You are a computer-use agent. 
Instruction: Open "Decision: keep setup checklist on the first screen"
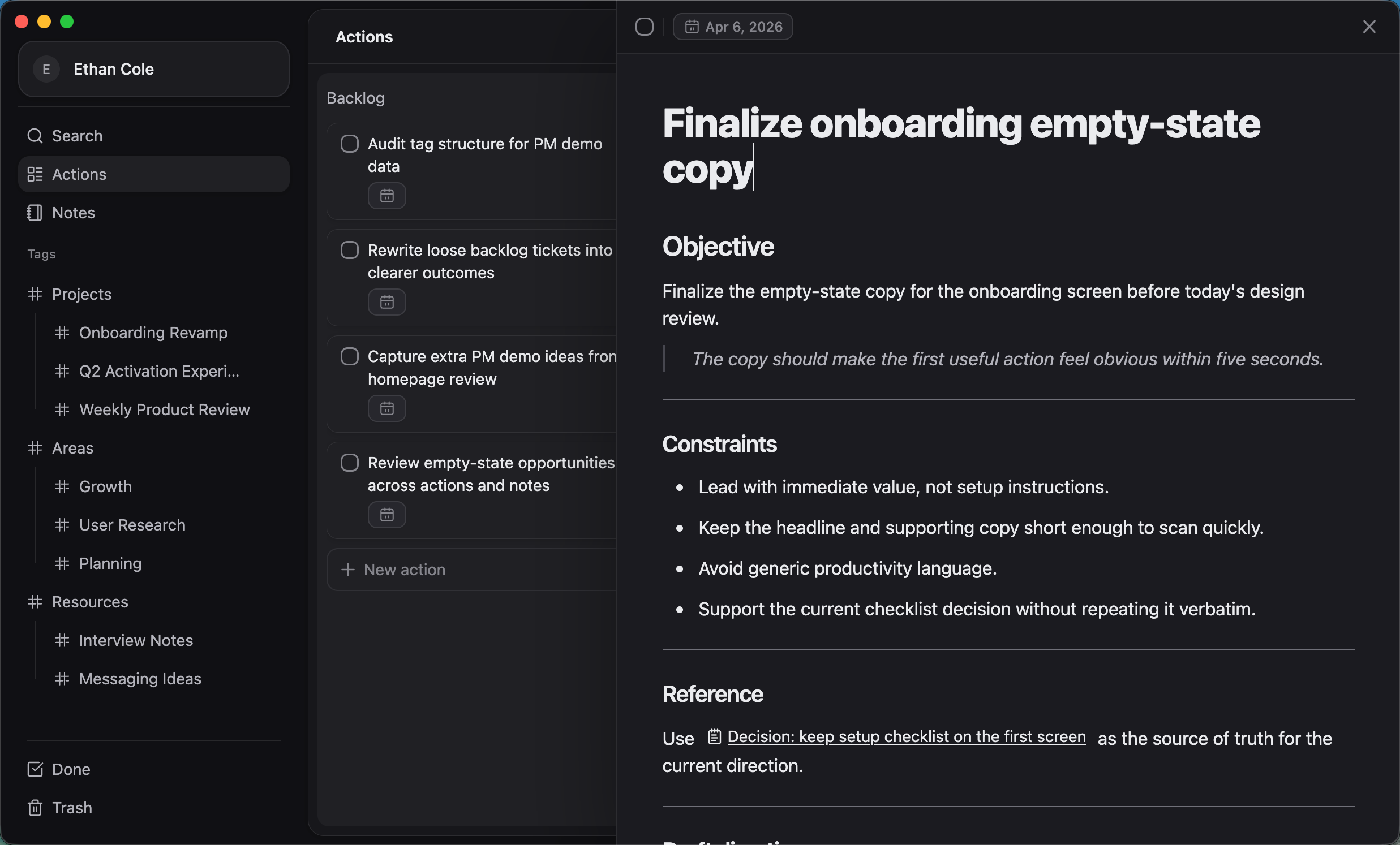click(907, 737)
